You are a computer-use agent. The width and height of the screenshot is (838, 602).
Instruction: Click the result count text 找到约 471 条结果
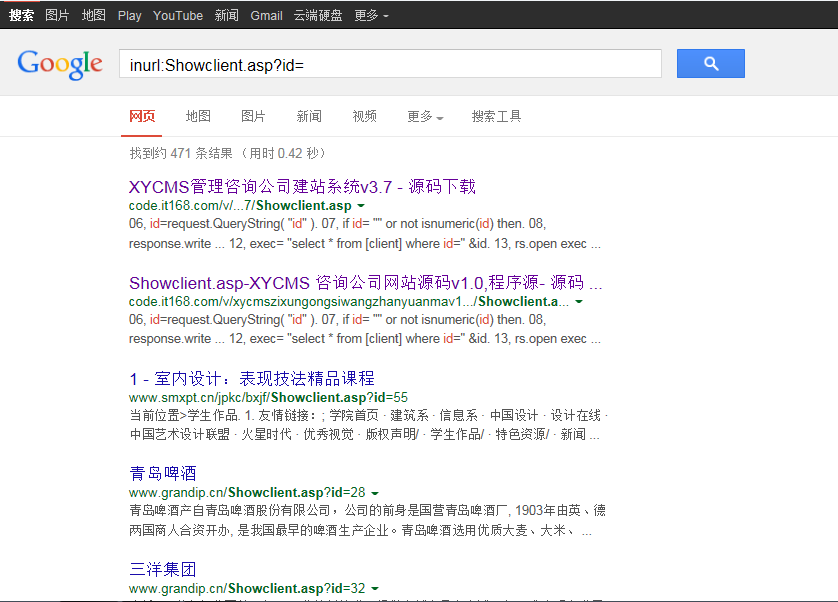(181, 153)
